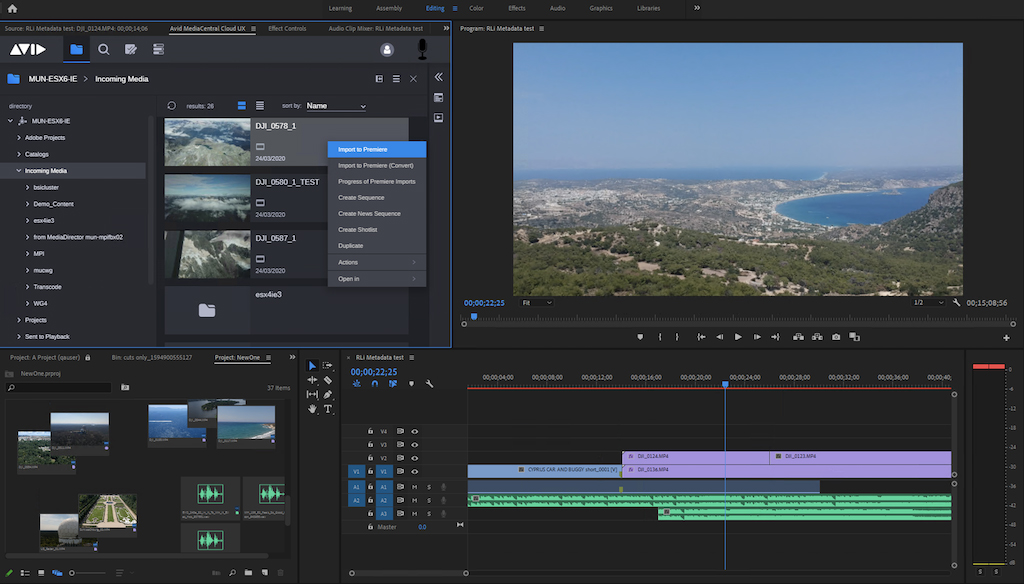Open timeline display settings wrench
The image size is (1024, 584).
pos(429,384)
